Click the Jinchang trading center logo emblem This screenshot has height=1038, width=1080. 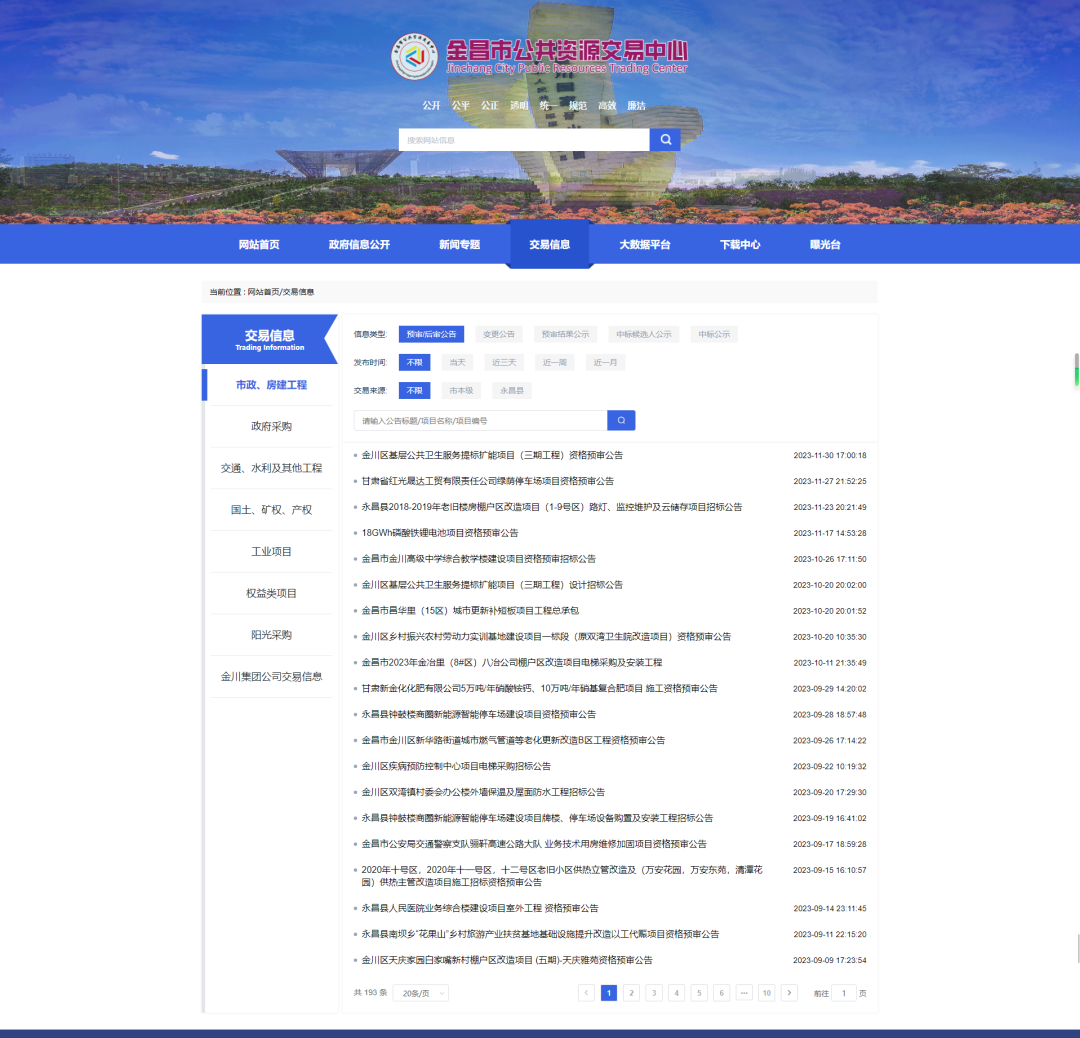[x=414, y=56]
